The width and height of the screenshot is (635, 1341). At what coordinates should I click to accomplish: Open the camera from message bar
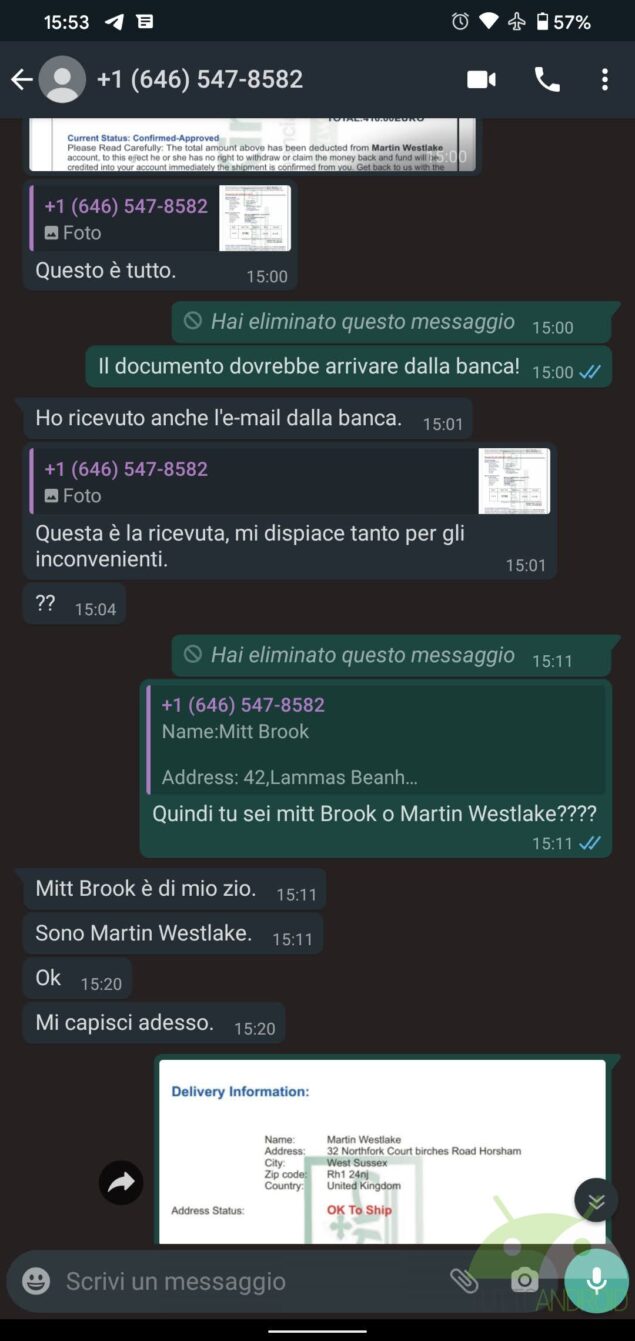coord(524,1281)
